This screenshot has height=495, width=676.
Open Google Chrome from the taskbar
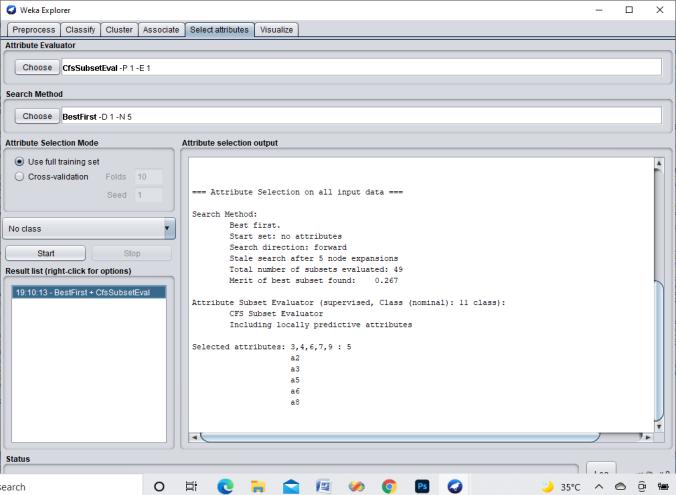click(x=389, y=486)
